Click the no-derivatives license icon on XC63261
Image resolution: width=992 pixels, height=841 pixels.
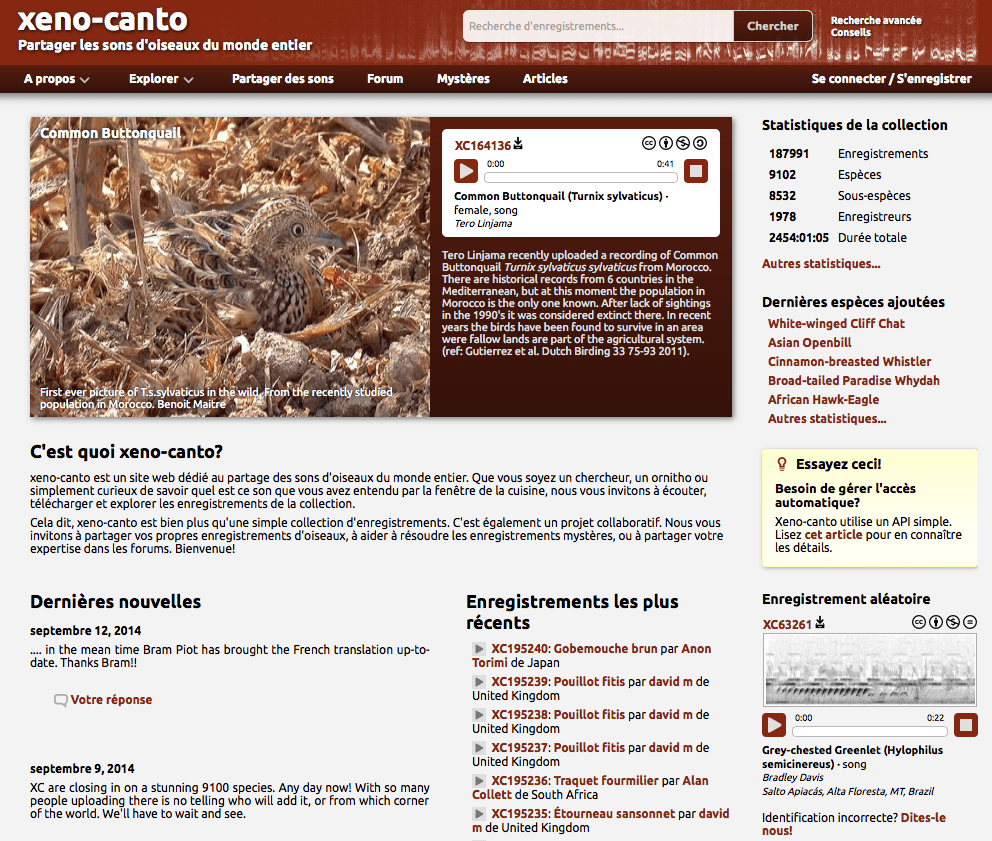point(970,622)
